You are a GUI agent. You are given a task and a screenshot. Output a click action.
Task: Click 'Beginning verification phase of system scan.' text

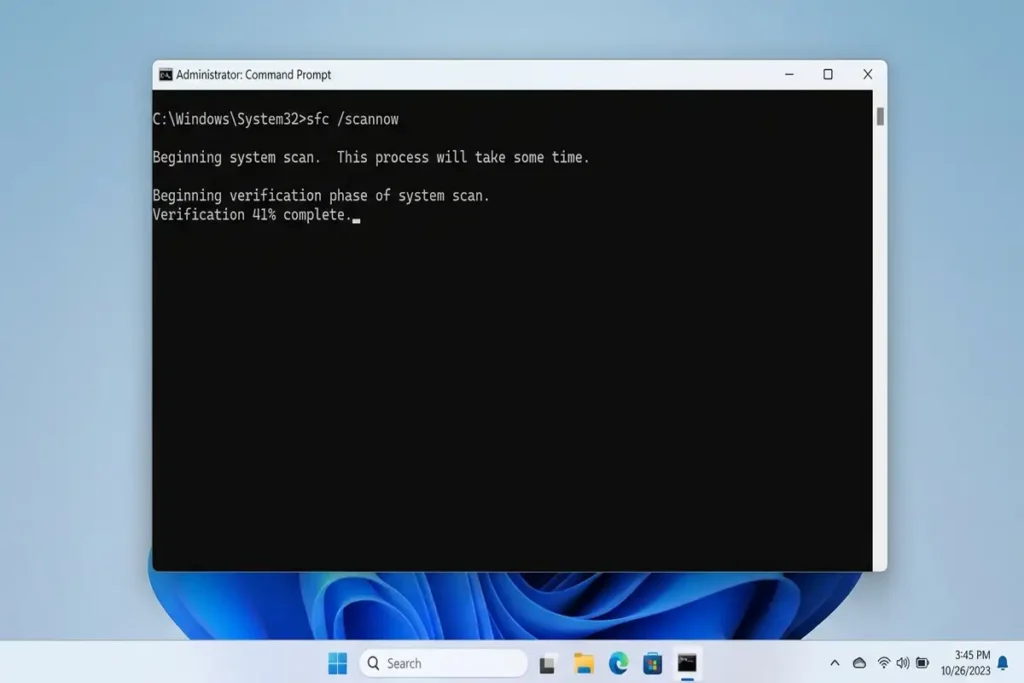[321, 195]
